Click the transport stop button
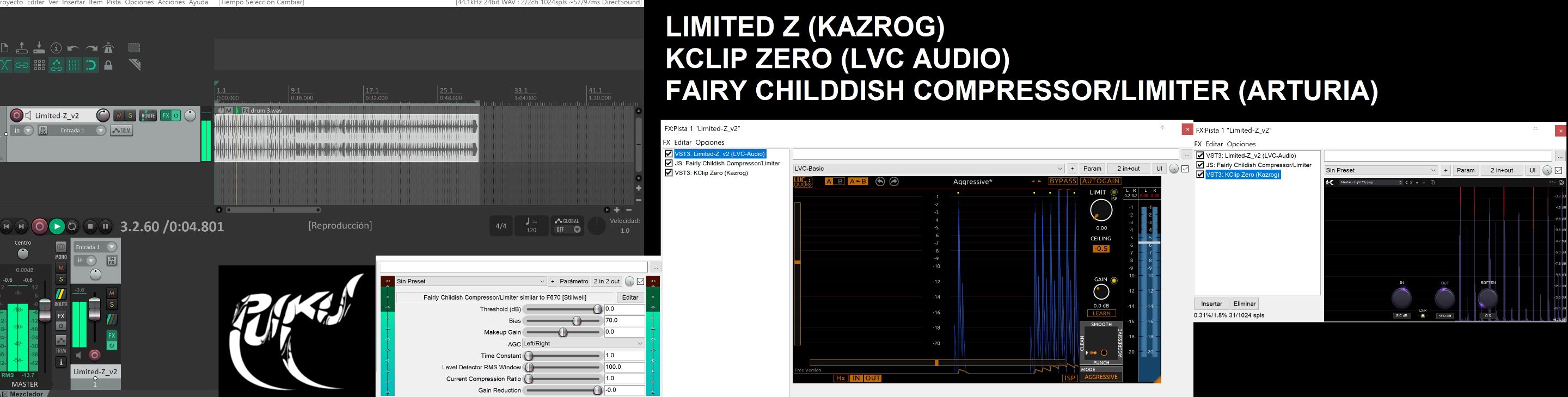Image resolution: width=1568 pixels, height=397 pixels. [90, 226]
